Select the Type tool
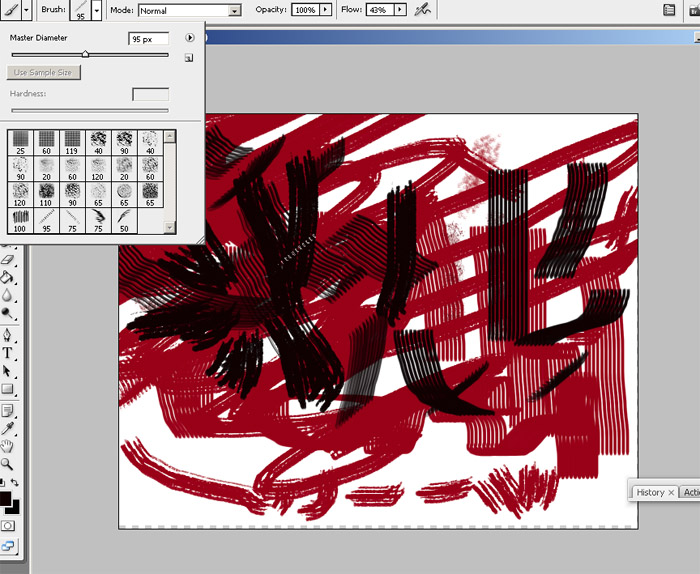This screenshot has height=574, width=700. click(7, 353)
